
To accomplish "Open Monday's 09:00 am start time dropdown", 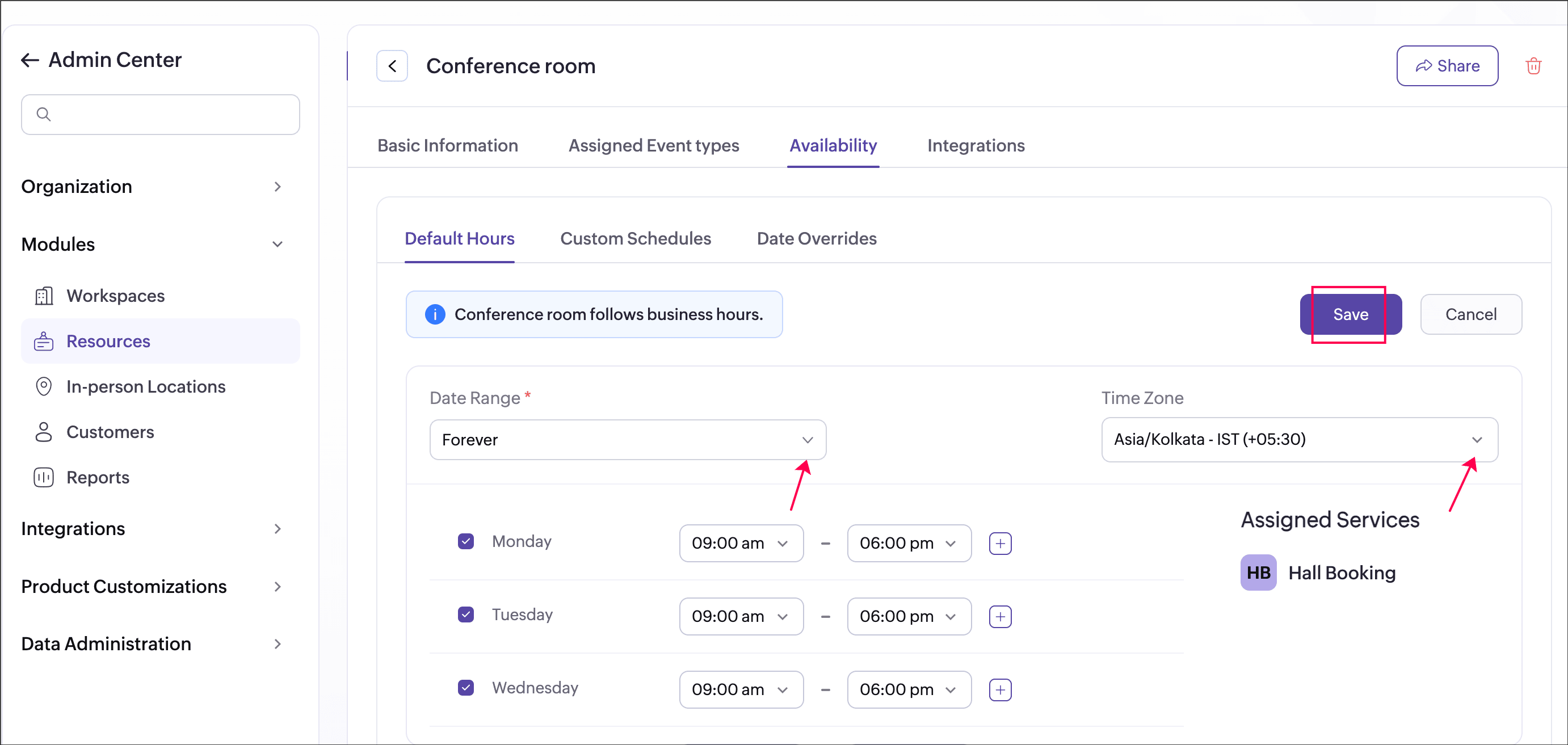I will (740, 543).
